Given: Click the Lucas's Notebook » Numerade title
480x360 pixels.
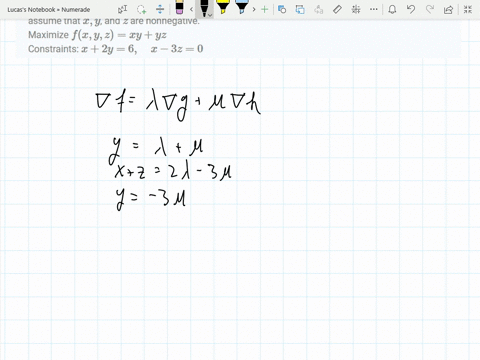Looking at the screenshot, I should tap(49, 10).
